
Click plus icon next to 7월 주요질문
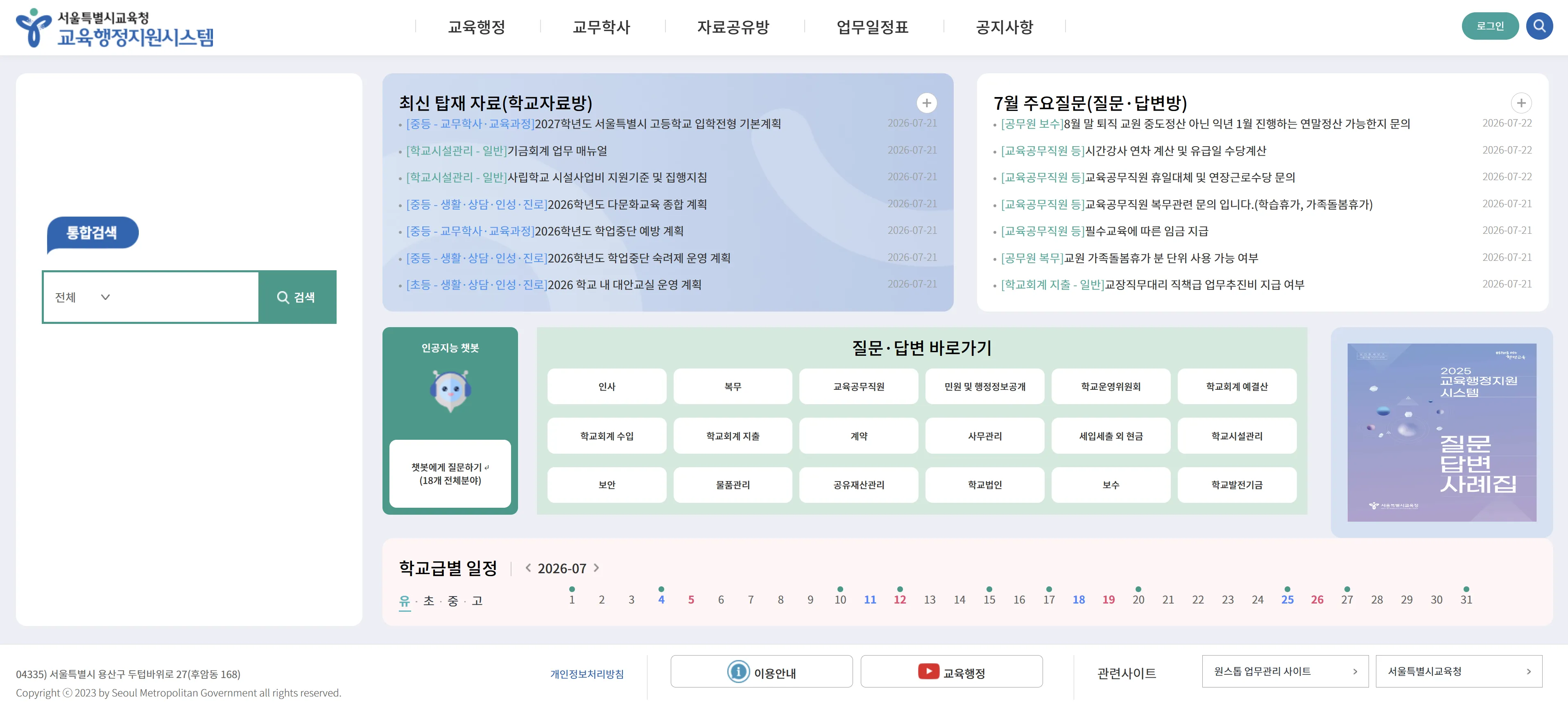[x=1520, y=103]
